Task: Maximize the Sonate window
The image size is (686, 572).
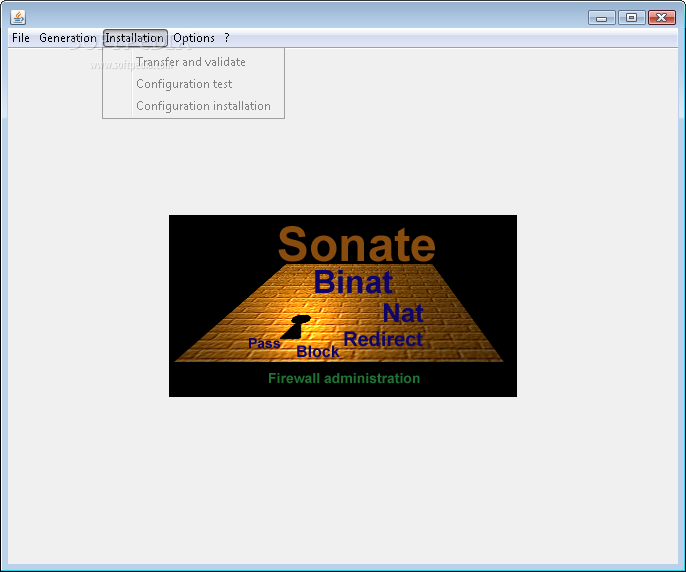Action: 631,18
